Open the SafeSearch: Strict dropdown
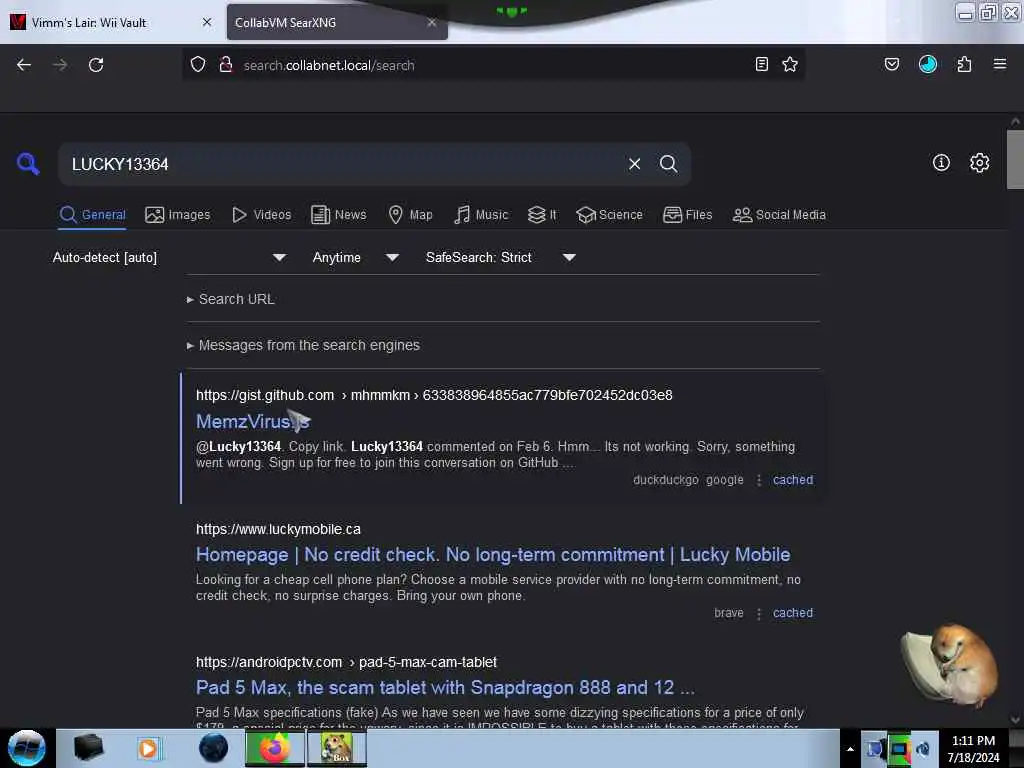 click(501, 257)
